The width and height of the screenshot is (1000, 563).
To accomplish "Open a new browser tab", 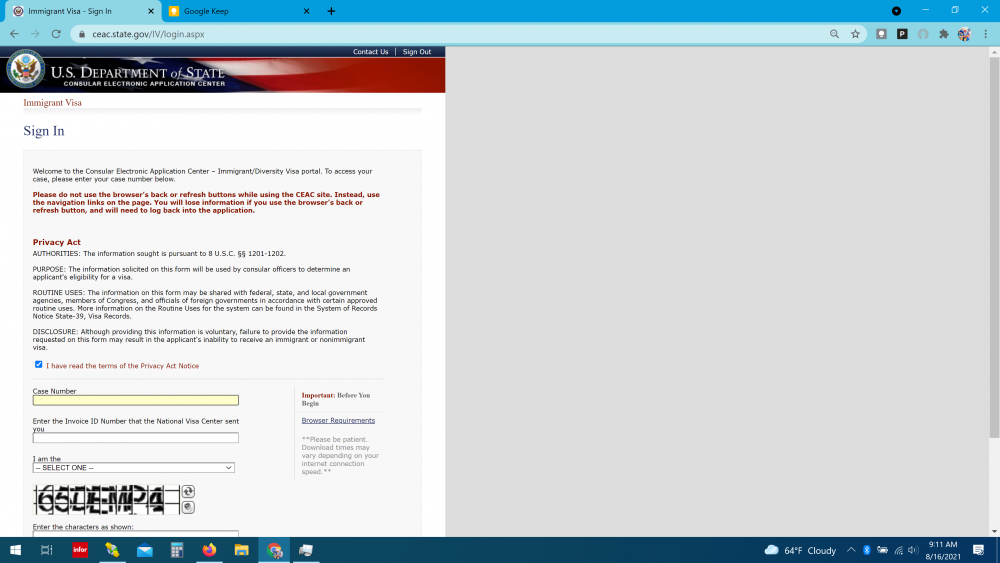I will (331, 11).
